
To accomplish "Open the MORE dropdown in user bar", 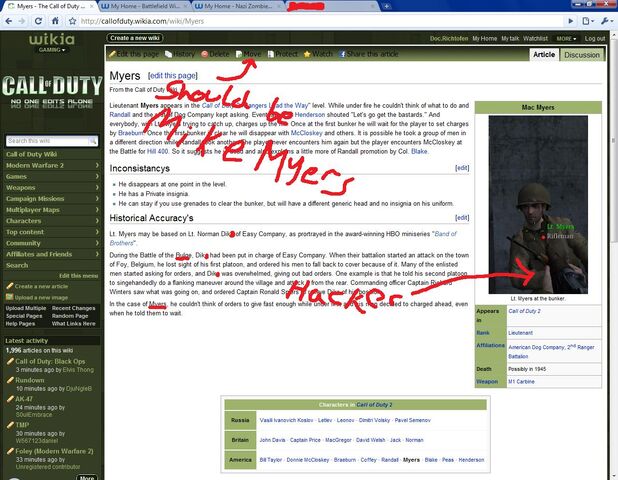I will (x=566, y=39).
